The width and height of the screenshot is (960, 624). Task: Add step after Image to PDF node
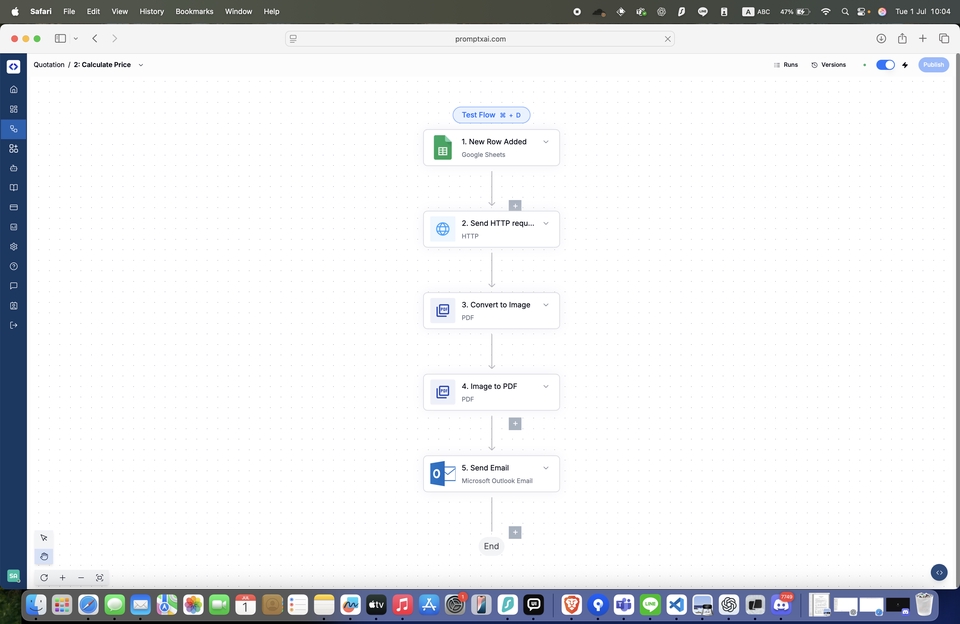515,424
